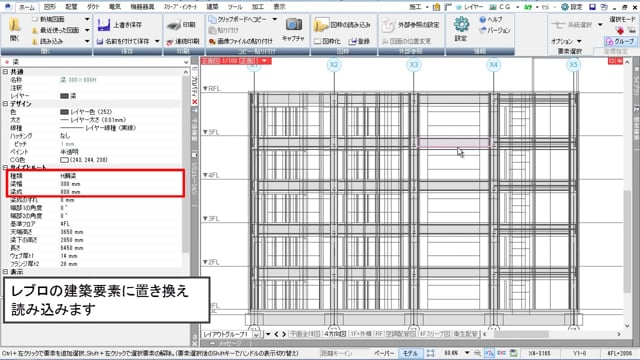Click the drawing horizontal scrollbar

521,334
